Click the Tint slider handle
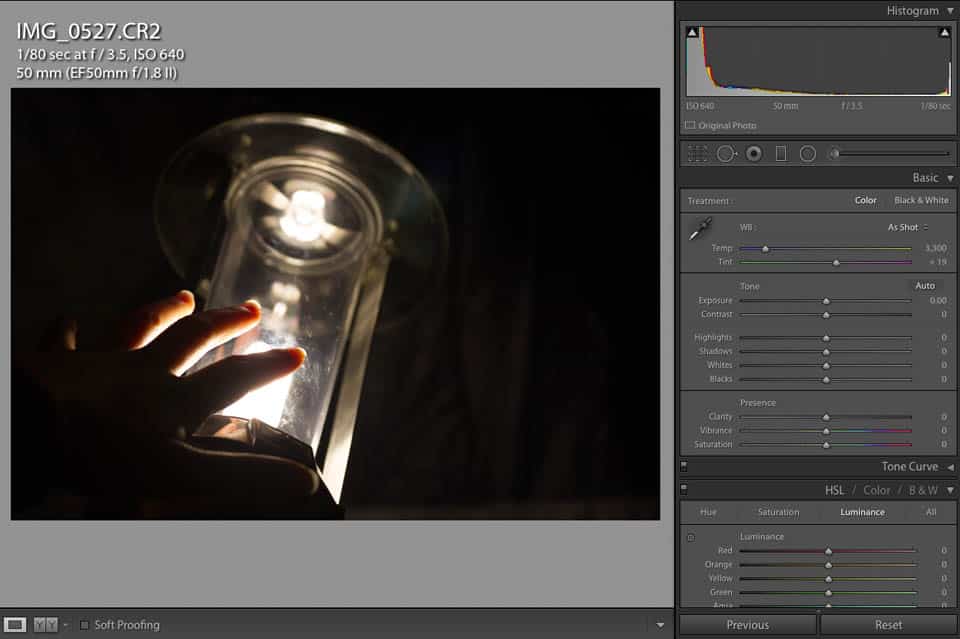This screenshot has width=960, height=639. [x=836, y=263]
